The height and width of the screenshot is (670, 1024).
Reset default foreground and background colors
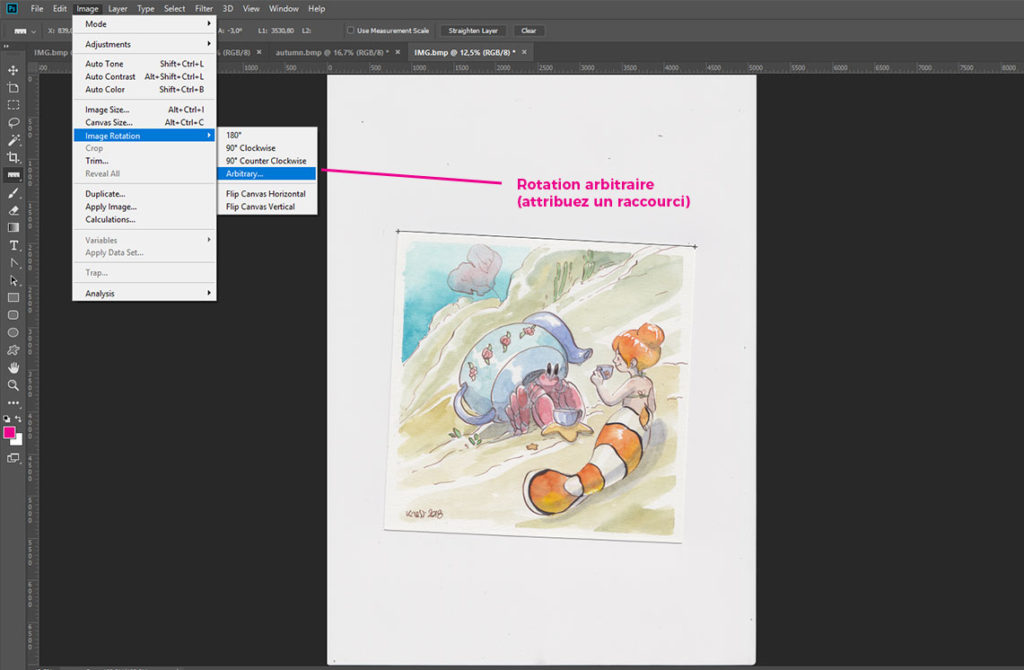tap(7, 419)
